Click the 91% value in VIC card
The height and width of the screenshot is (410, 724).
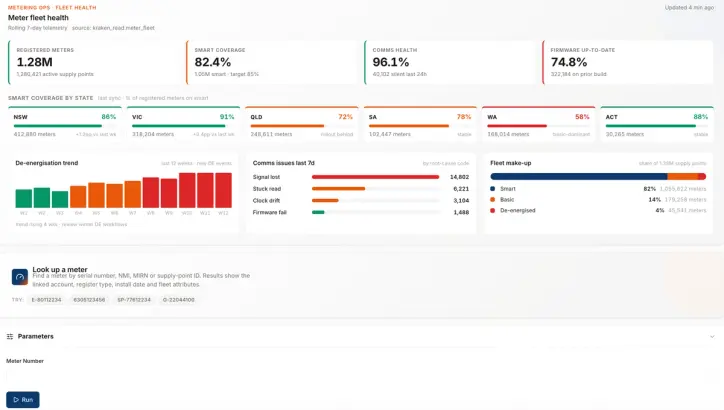click(227, 117)
